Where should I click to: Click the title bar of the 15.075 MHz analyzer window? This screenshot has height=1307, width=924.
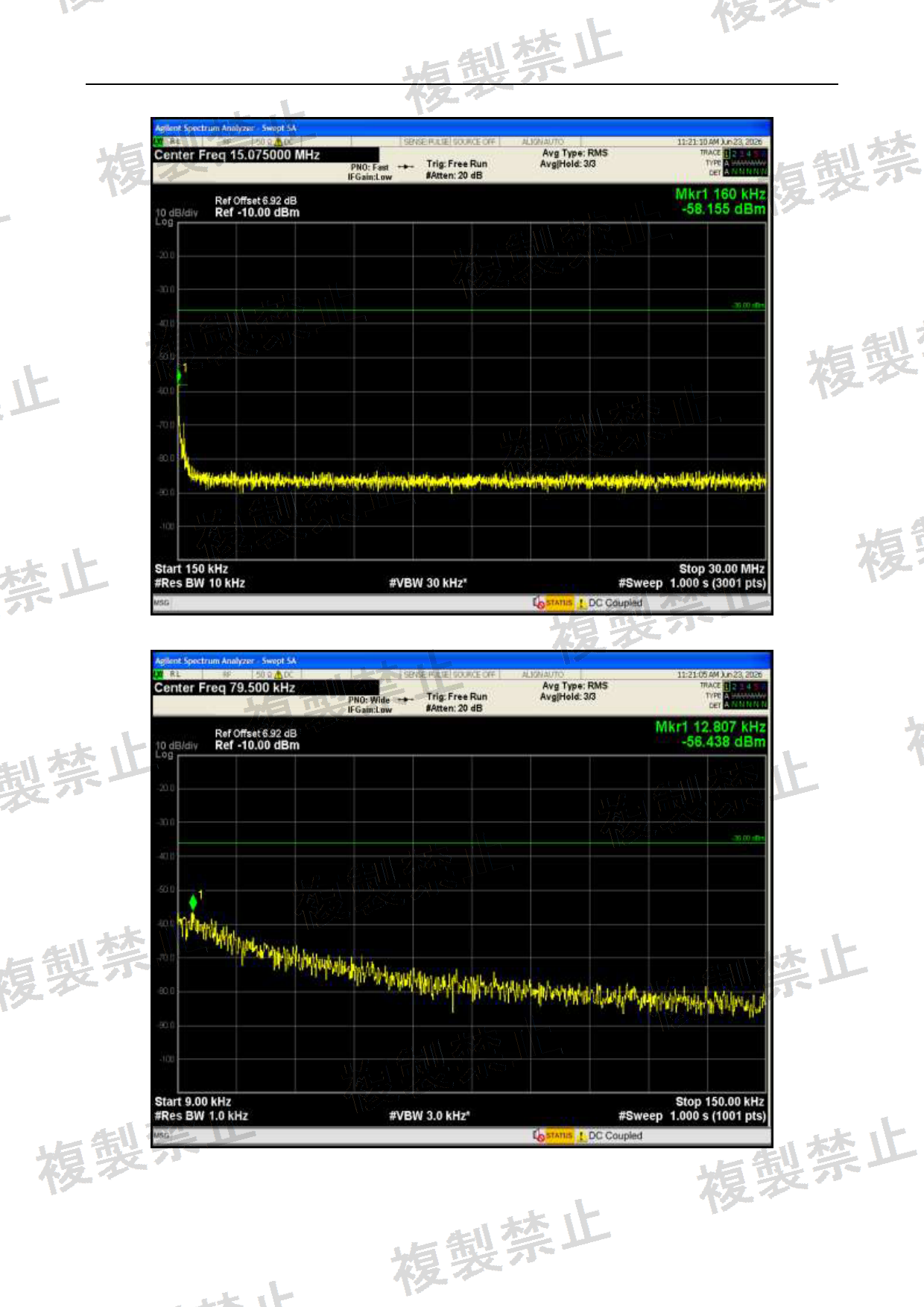point(462,128)
